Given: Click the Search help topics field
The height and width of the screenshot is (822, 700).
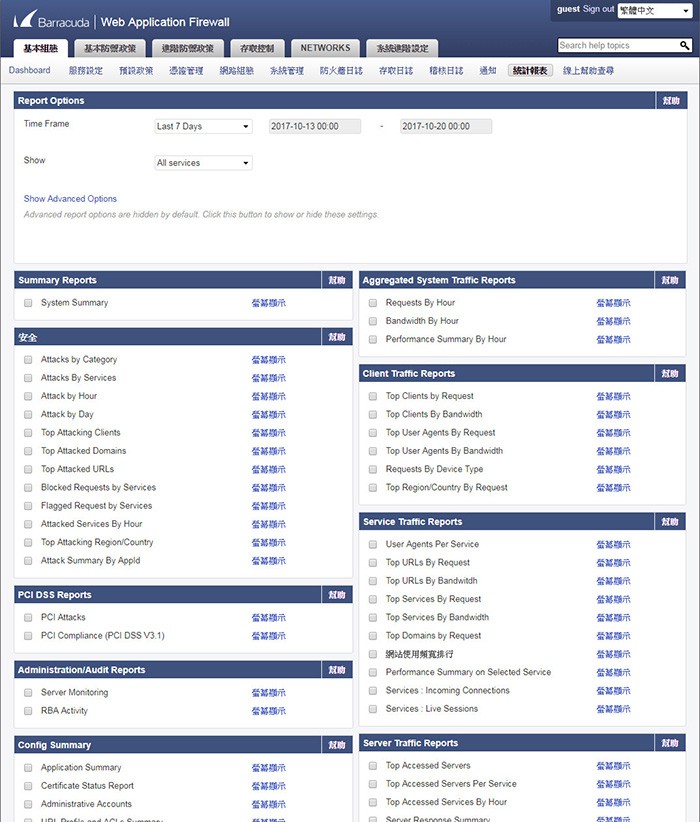Looking at the screenshot, I should click(x=617, y=46).
